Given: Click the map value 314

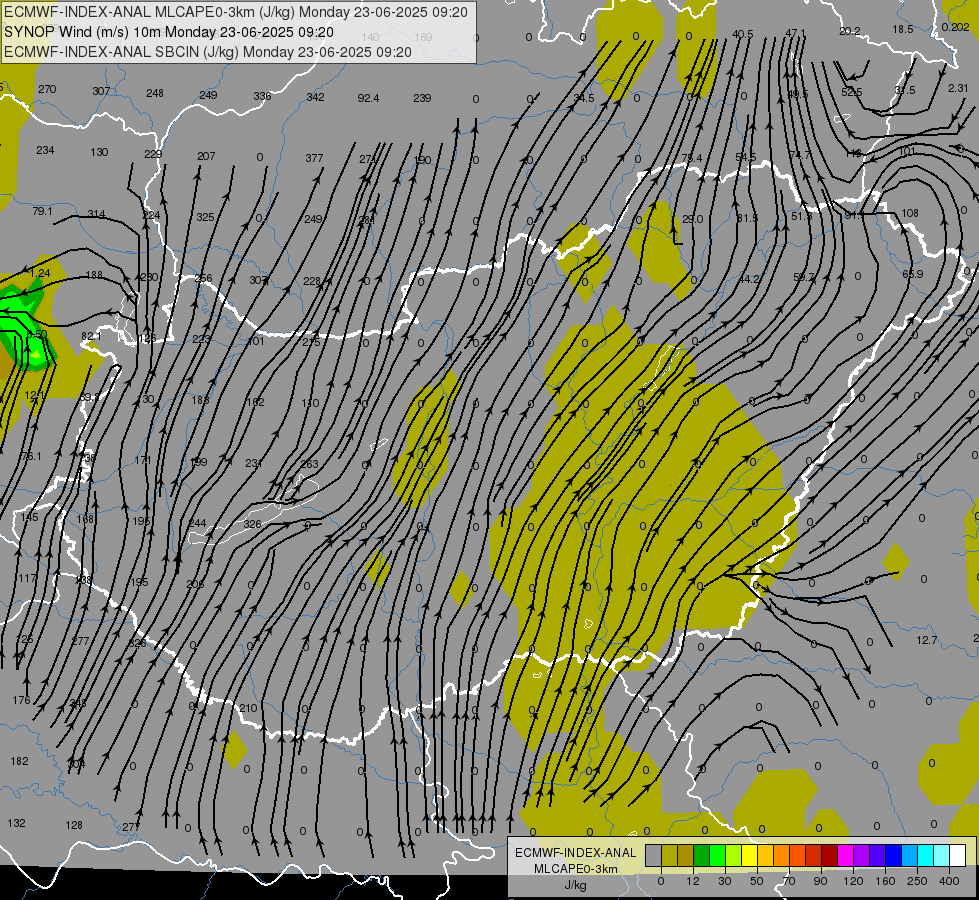Looking at the screenshot, I should pos(96,214).
